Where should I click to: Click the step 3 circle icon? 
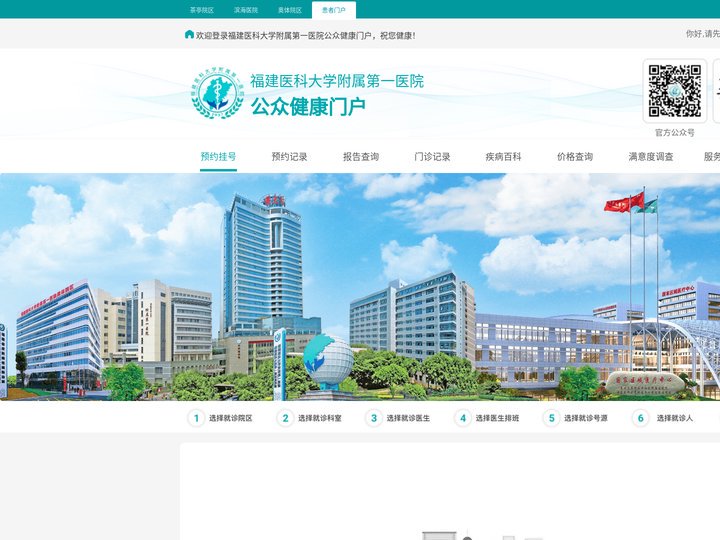pos(374,418)
